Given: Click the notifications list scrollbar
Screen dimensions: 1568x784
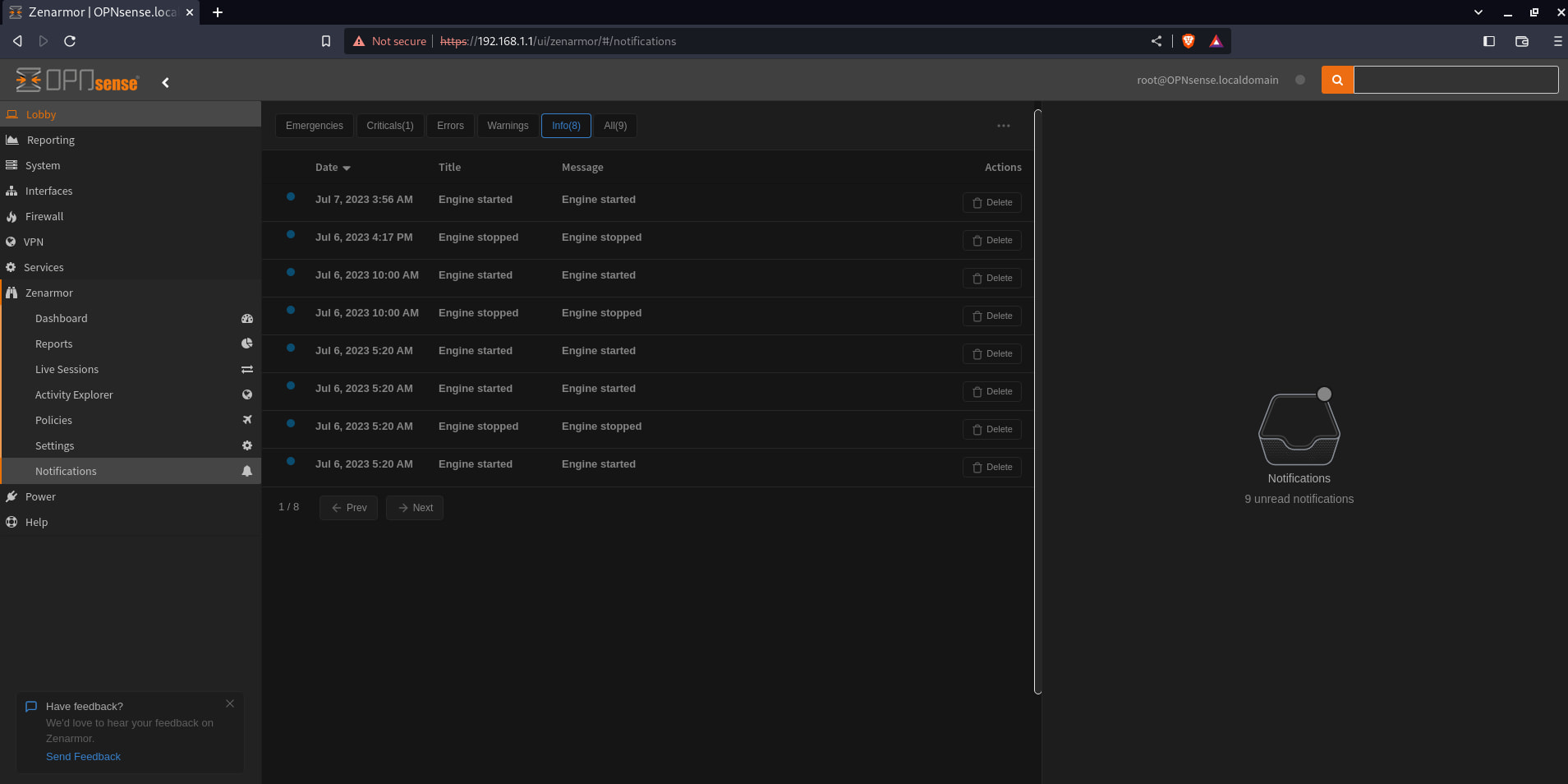Looking at the screenshot, I should click(x=1037, y=402).
